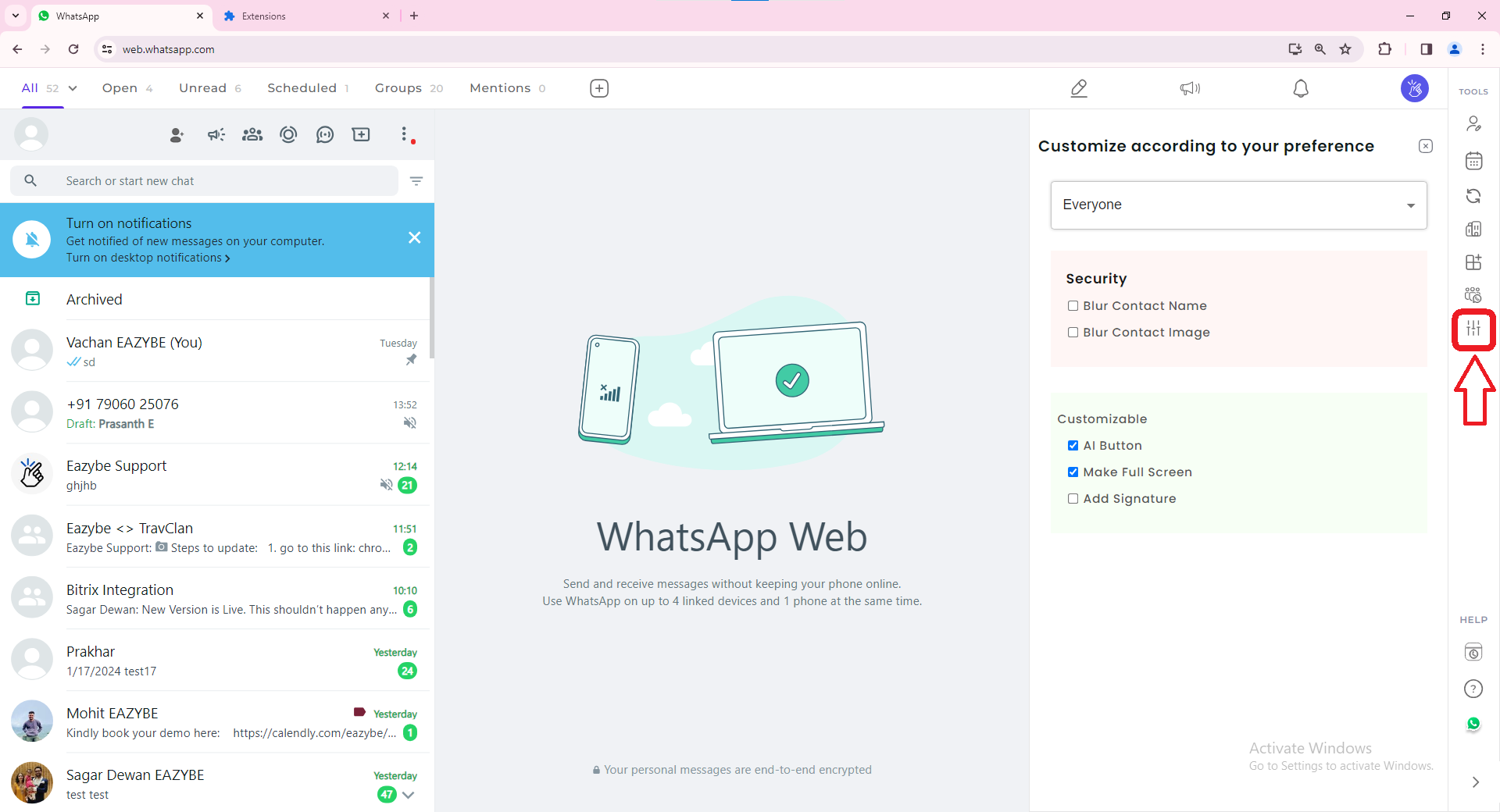Dismiss the notifications banner

(x=414, y=237)
